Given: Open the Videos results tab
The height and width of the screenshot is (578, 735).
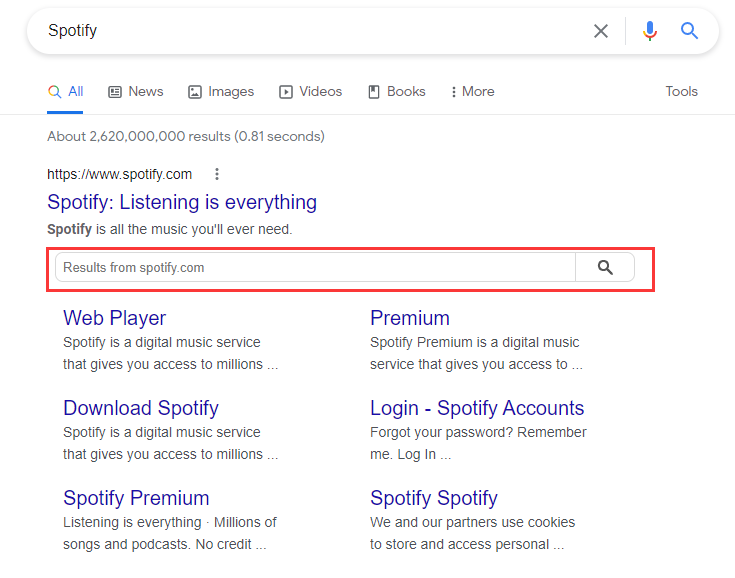Looking at the screenshot, I should pos(310,92).
